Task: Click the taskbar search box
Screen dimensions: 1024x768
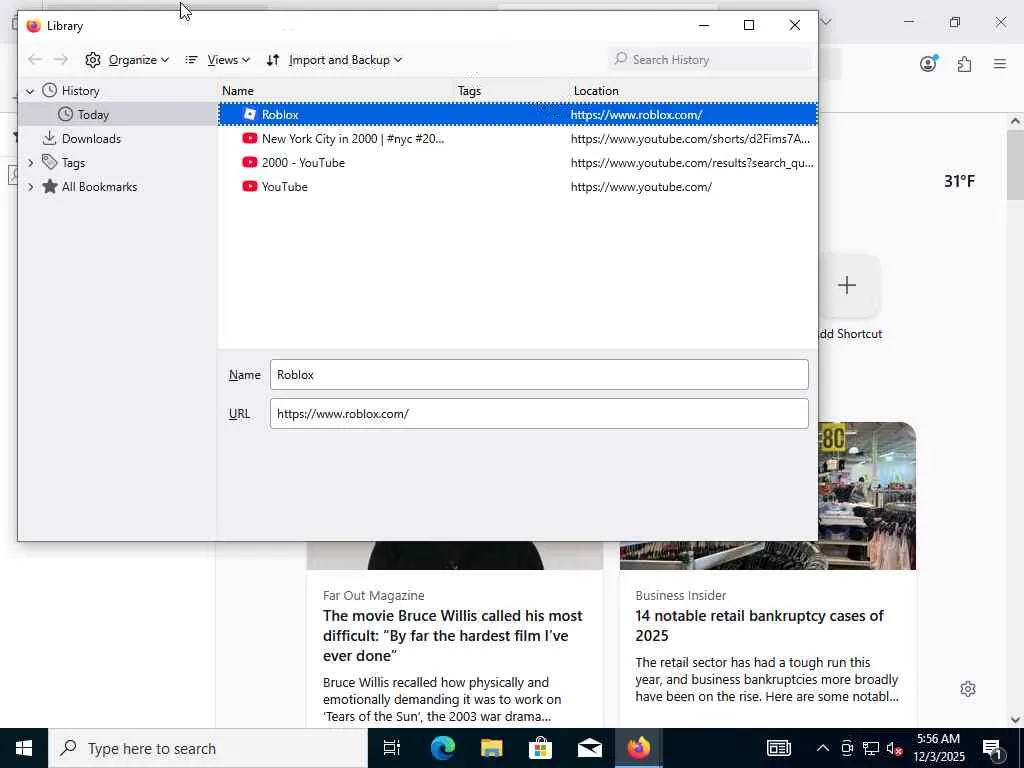Action: coord(208,748)
